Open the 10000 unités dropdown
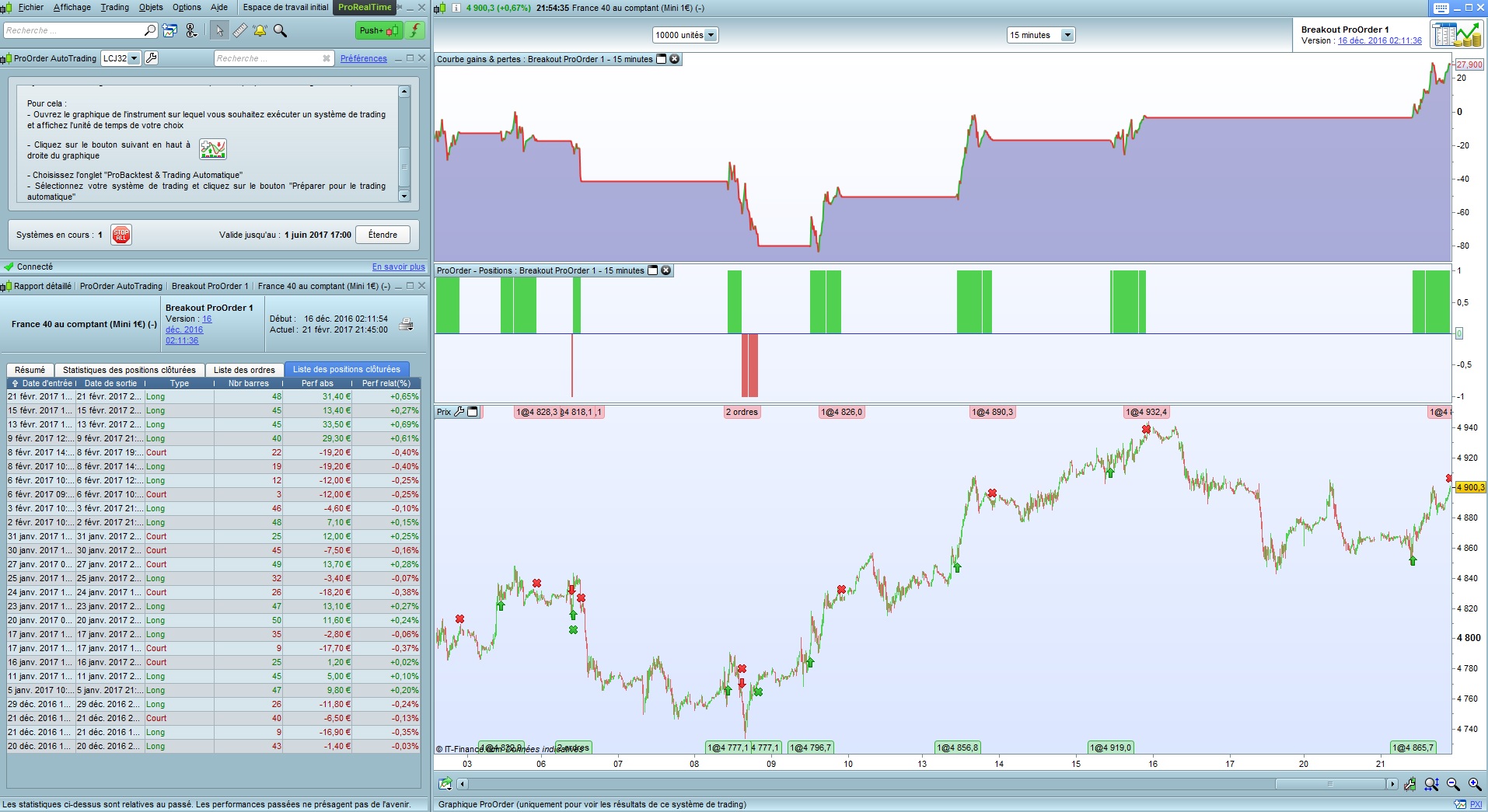The height and width of the screenshot is (812, 1488). click(711, 35)
